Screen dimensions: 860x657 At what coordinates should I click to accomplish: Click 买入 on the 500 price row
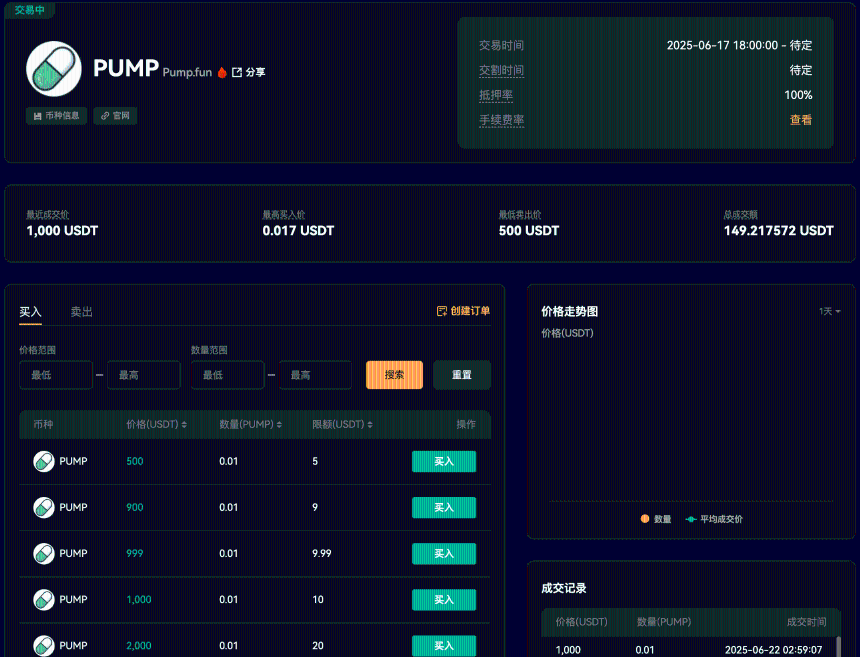(444, 461)
